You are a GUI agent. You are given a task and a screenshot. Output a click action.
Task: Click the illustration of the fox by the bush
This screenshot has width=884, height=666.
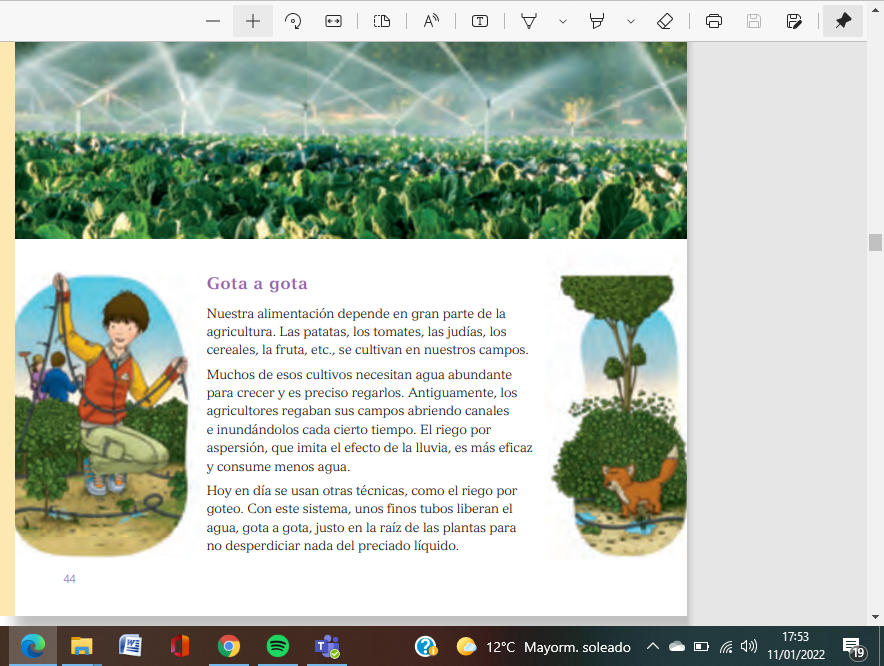click(619, 416)
